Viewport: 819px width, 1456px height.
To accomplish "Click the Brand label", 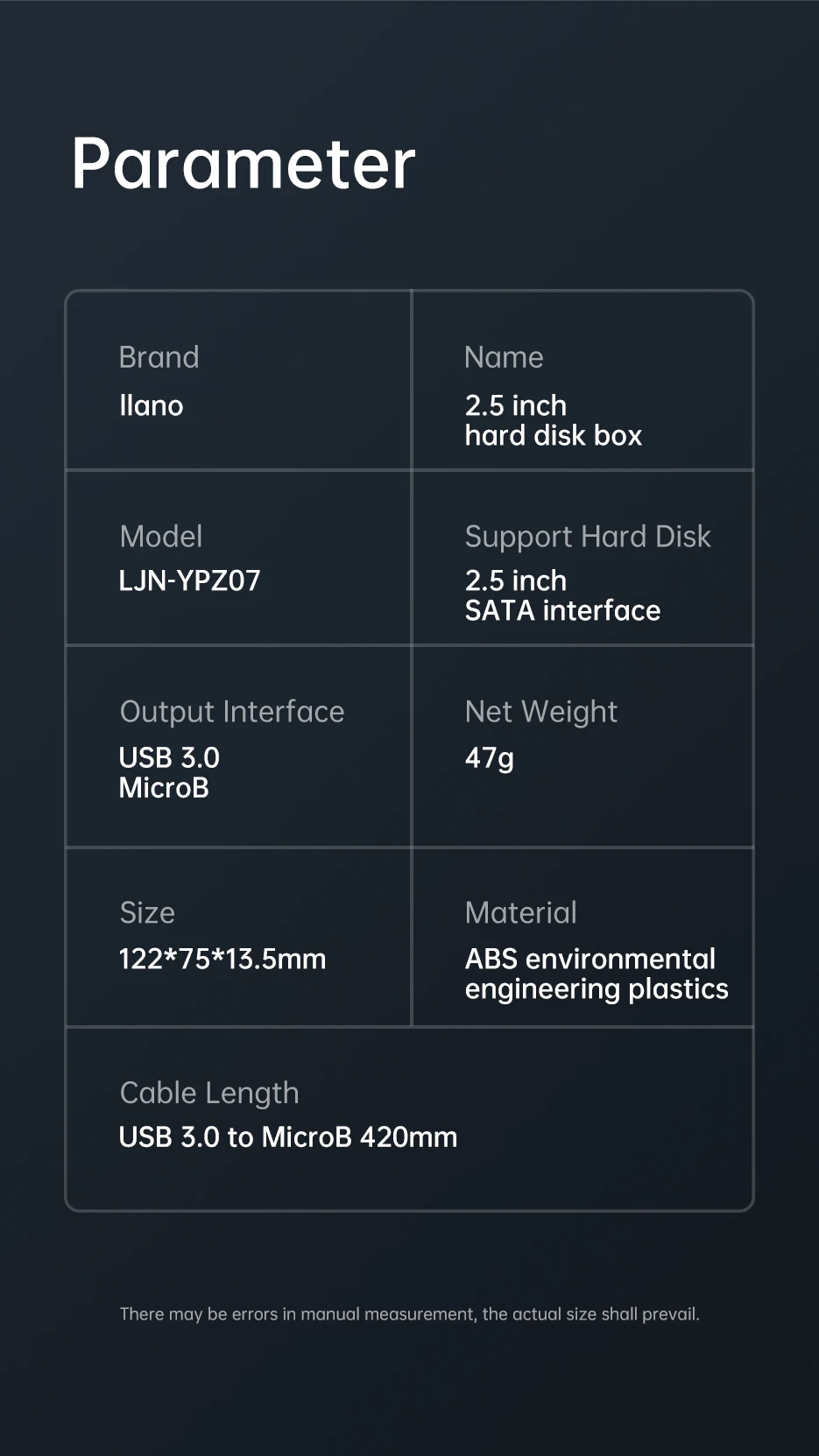I will pyautogui.click(x=159, y=357).
